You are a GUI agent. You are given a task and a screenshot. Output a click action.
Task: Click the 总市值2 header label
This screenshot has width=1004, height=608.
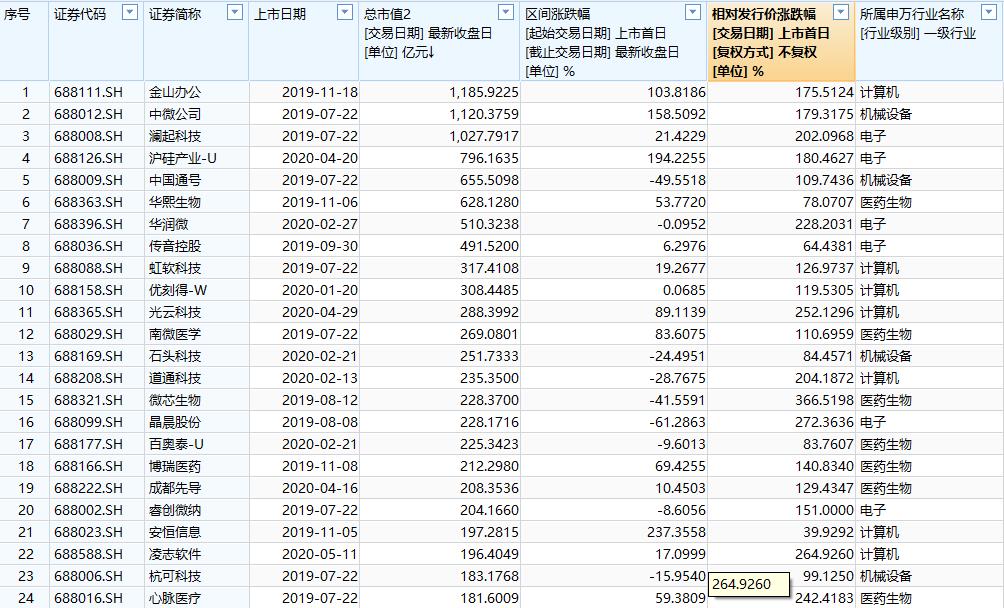(x=387, y=14)
